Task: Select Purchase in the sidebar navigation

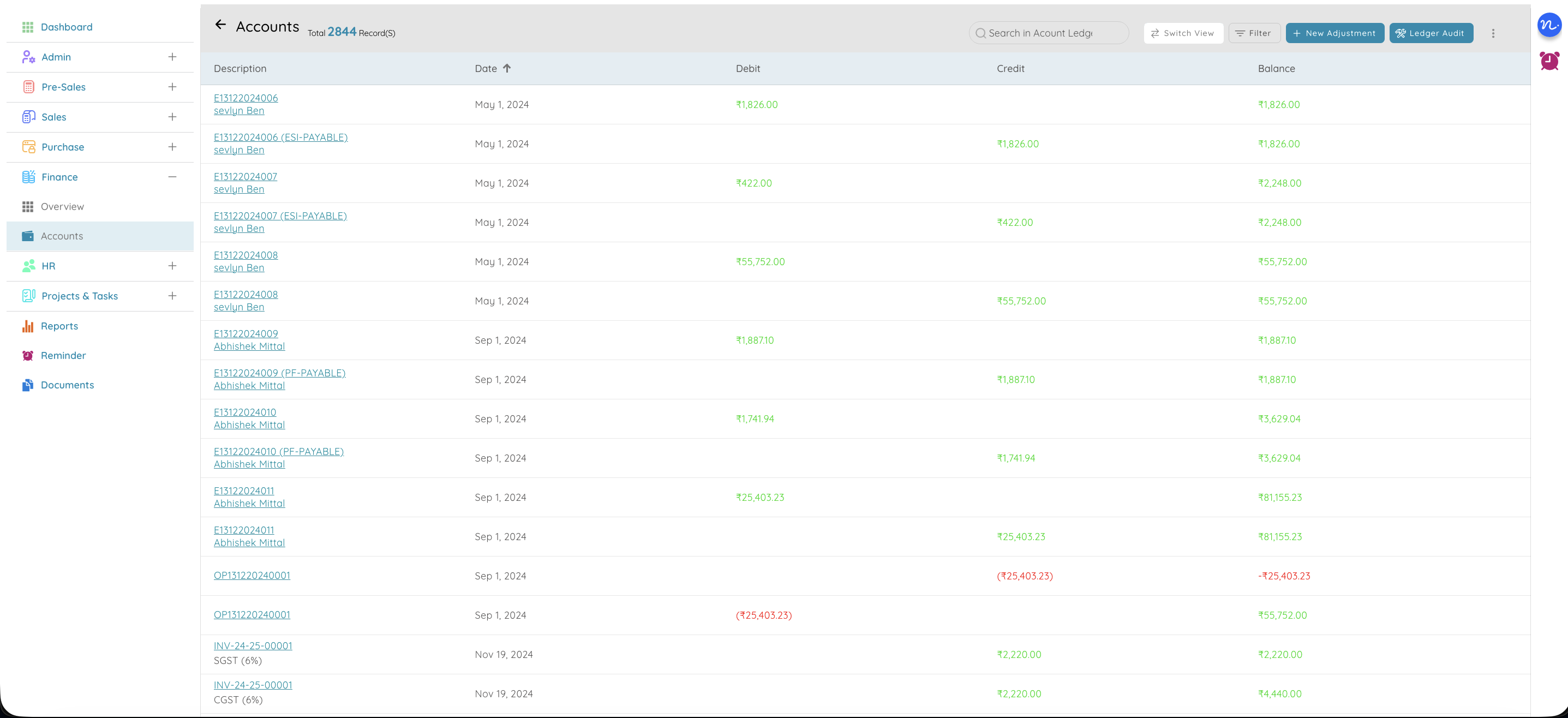Action: point(63,147)
